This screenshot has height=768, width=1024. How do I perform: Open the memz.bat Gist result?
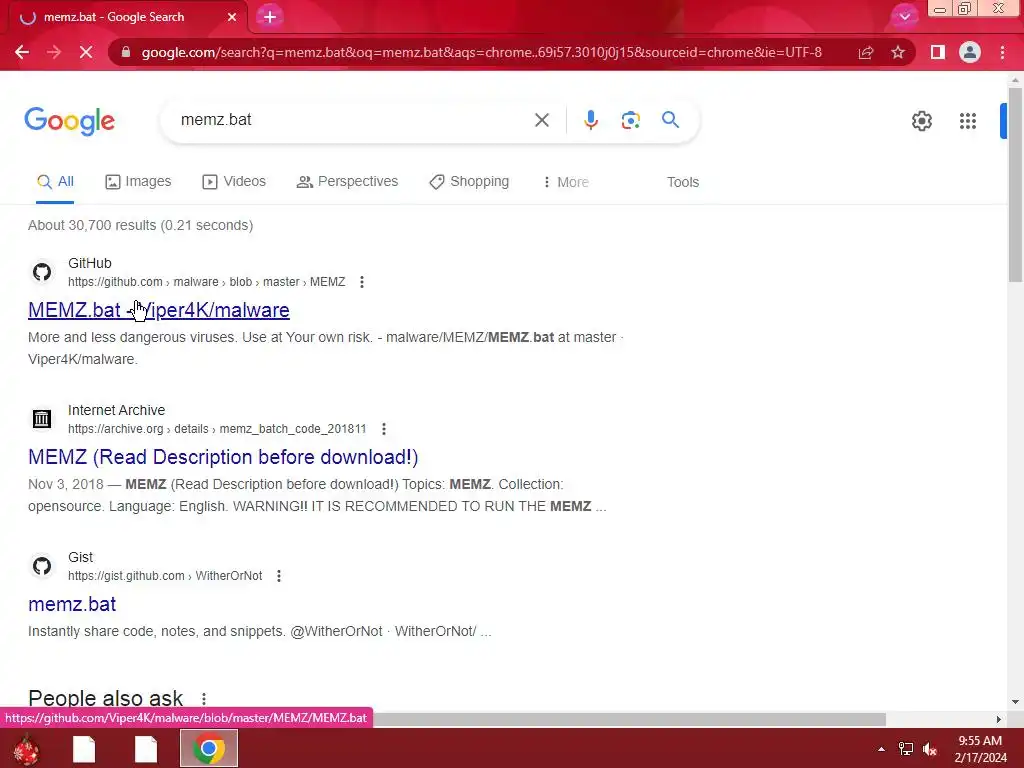(72, 604)
